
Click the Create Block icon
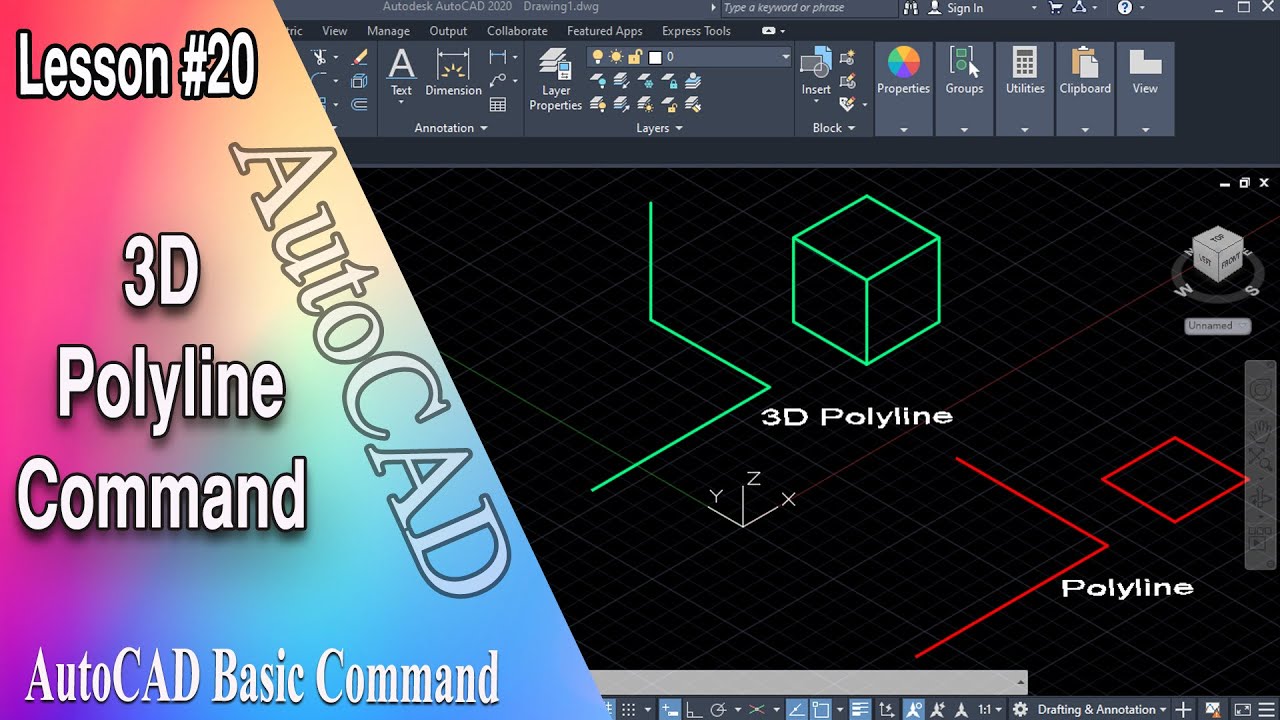(847, 57)
